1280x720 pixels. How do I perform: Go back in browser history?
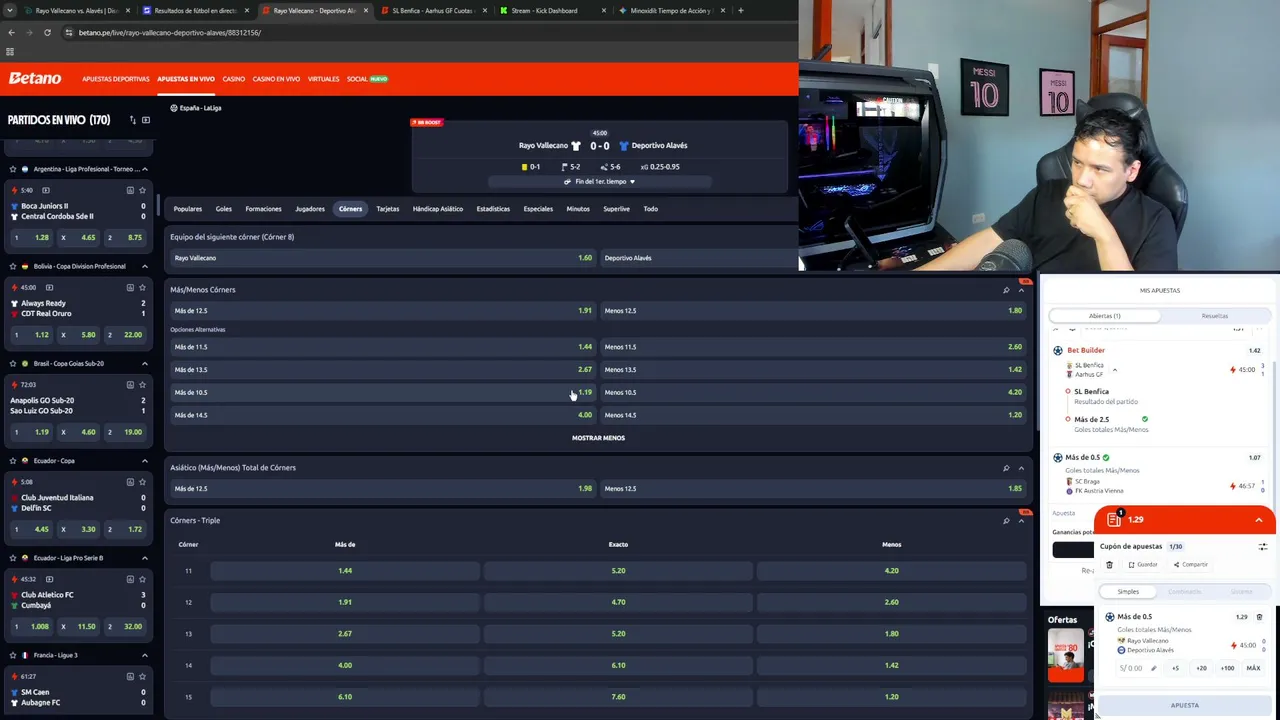(11, 32)
